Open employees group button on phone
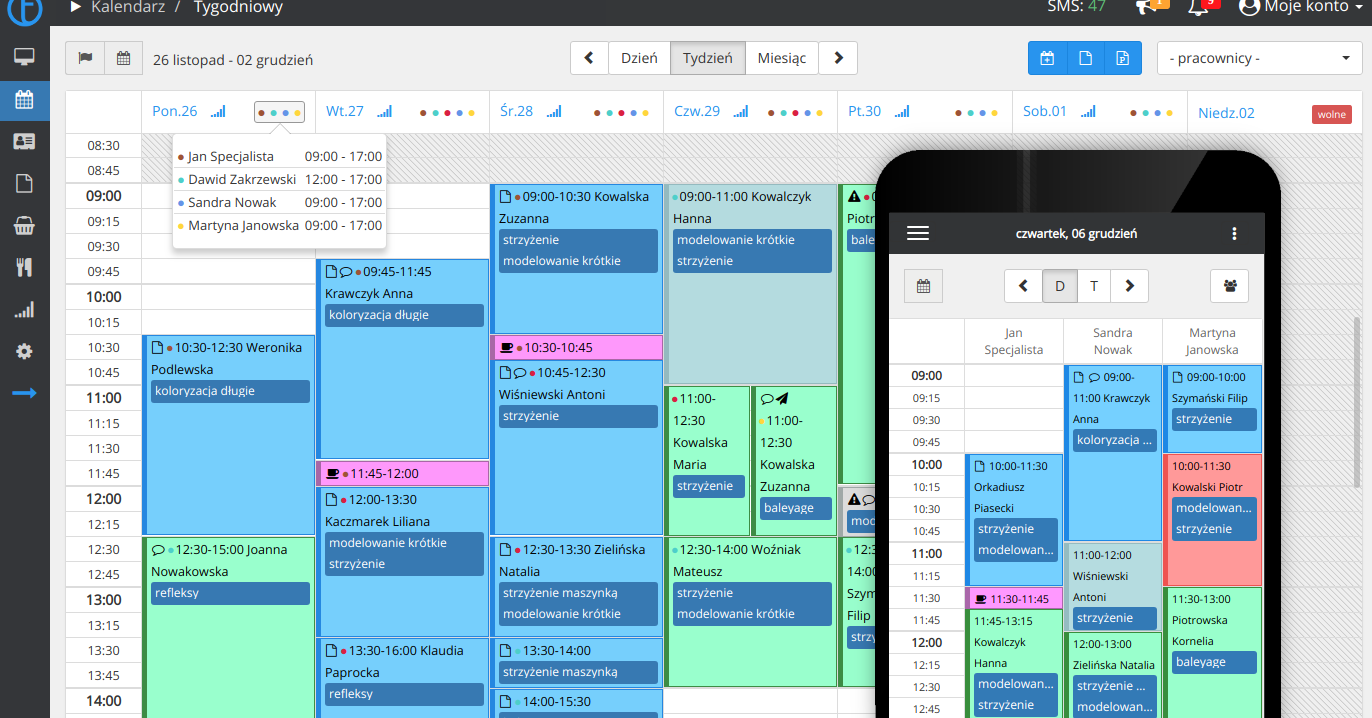 point(1229,286)
